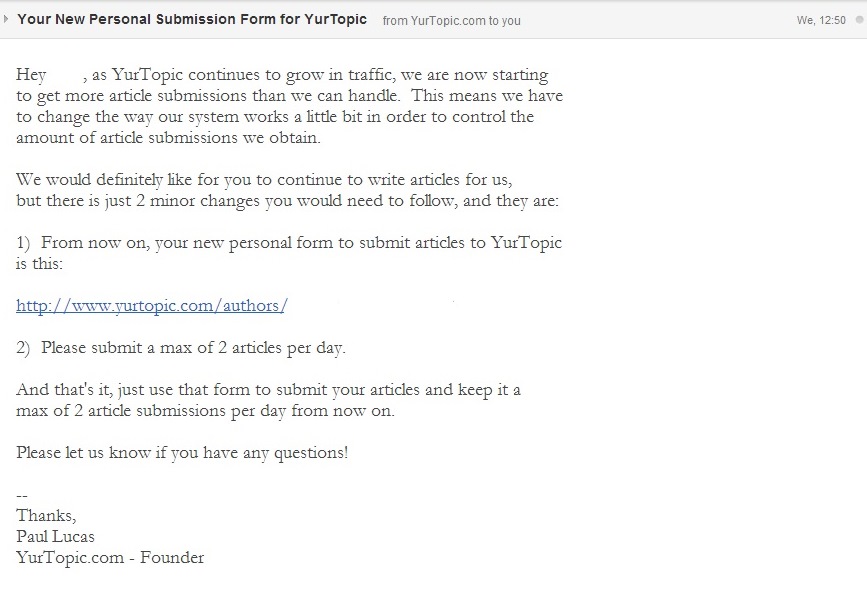Viewport: 867px width, 615px height.
Task: Click the '1) From now on' line
Action: pyautogui.click(x=289, y=243)
